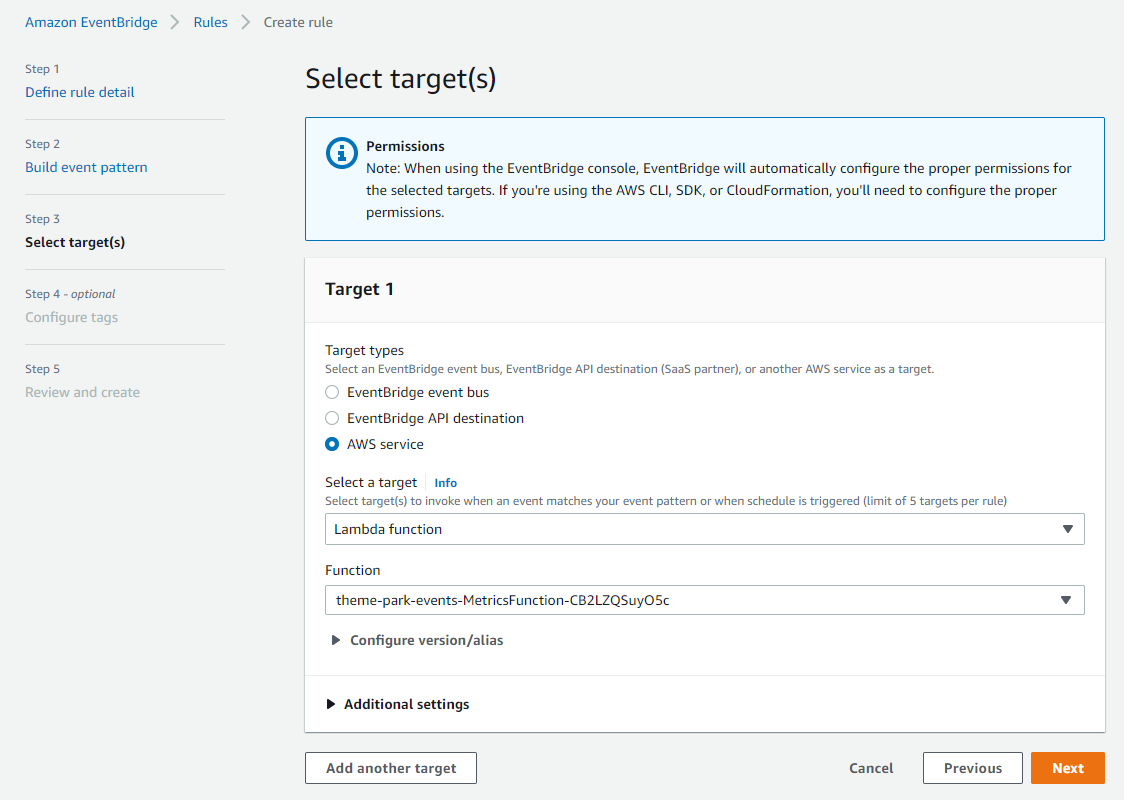Select EventBridge API destination radio option

pos(332,418)
